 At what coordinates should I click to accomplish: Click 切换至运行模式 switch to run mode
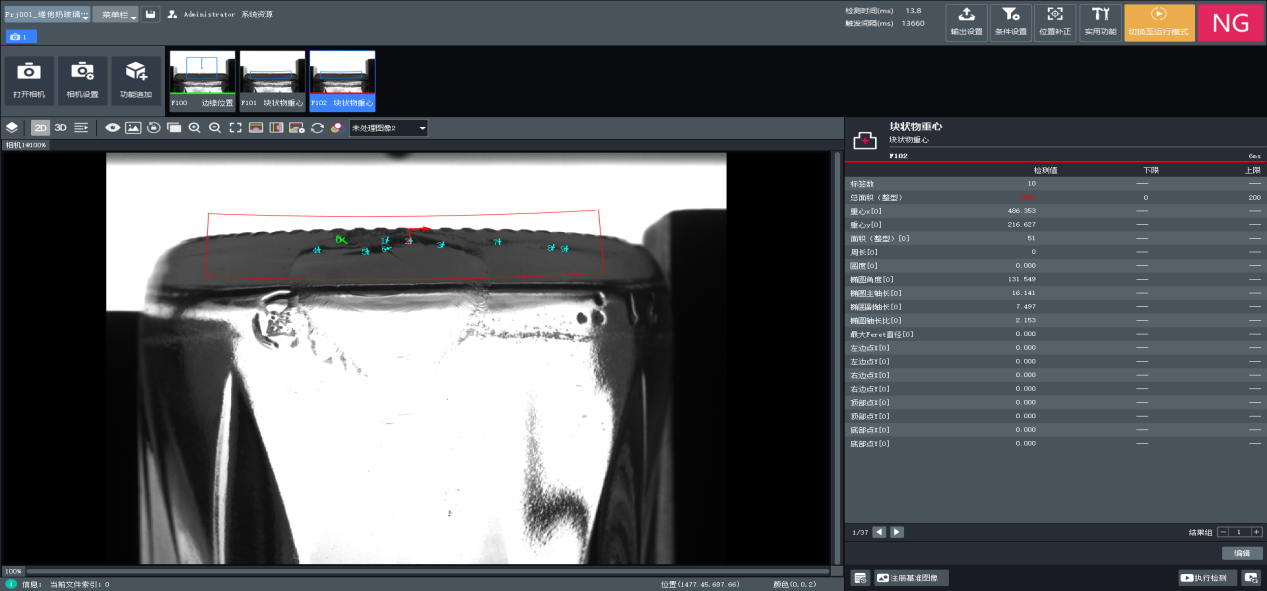pyautogui.click(x=1159, y=21)
